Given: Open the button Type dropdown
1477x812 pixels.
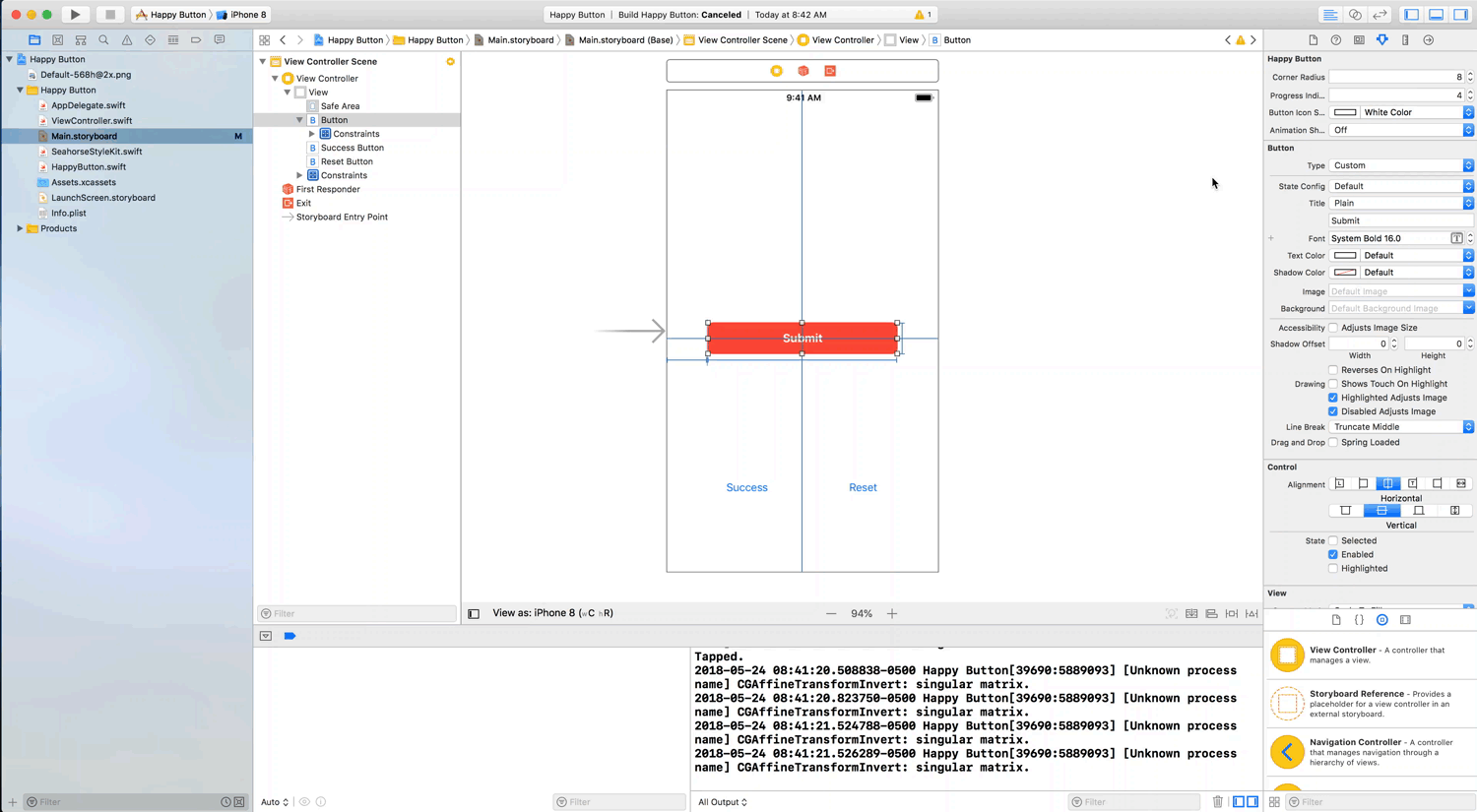Looking at the screenshot, I should coord(1401,165).
